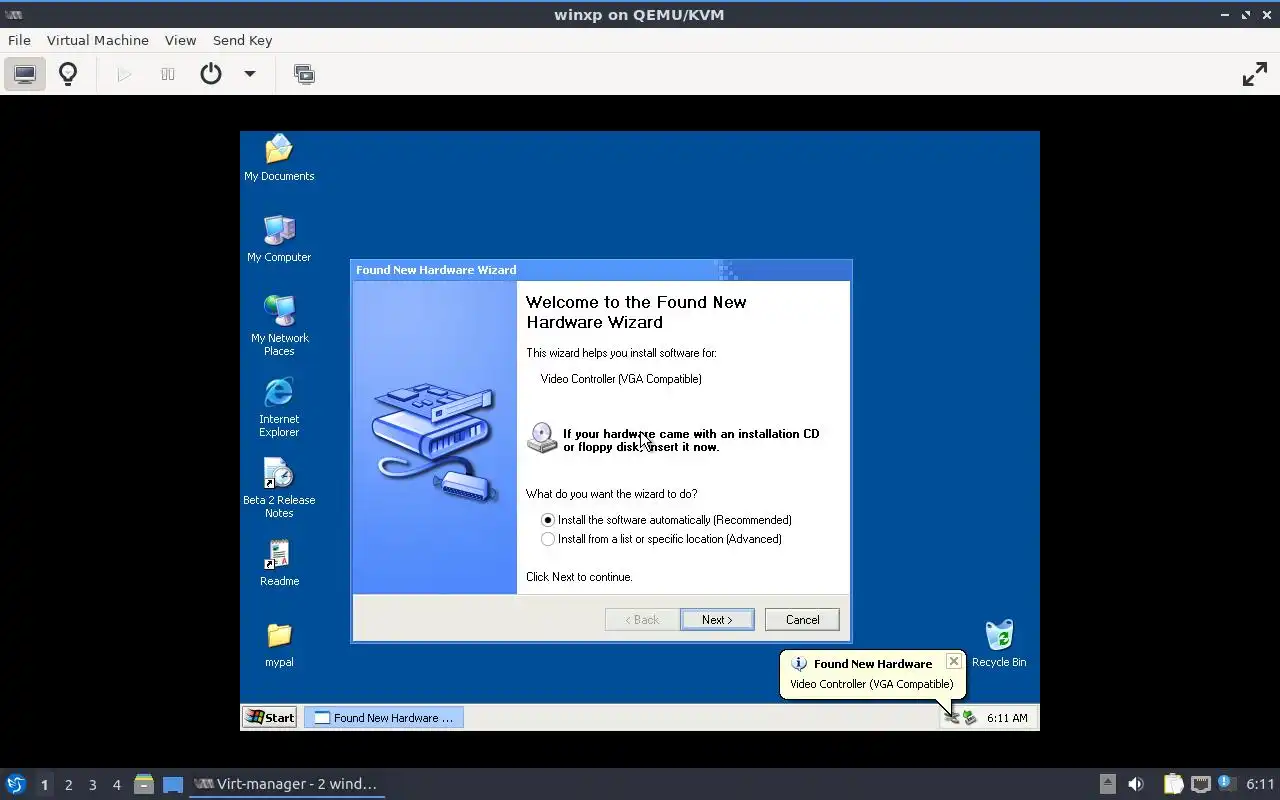Click the Run virtual machine play icon
The image size is (1280, 800).
point(124,74)
